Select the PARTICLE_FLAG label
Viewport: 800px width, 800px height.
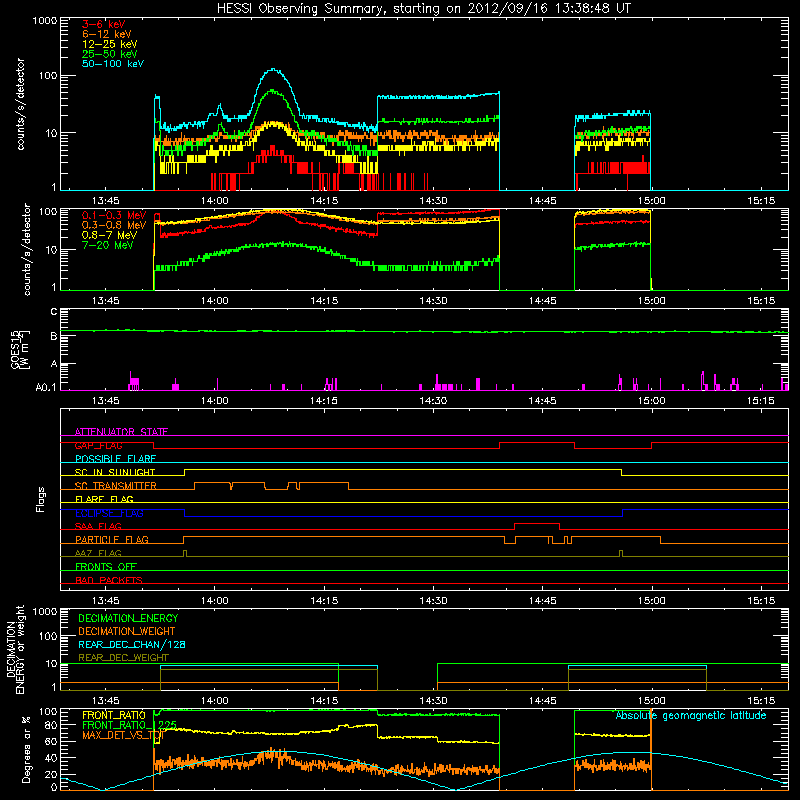[112, 539]
